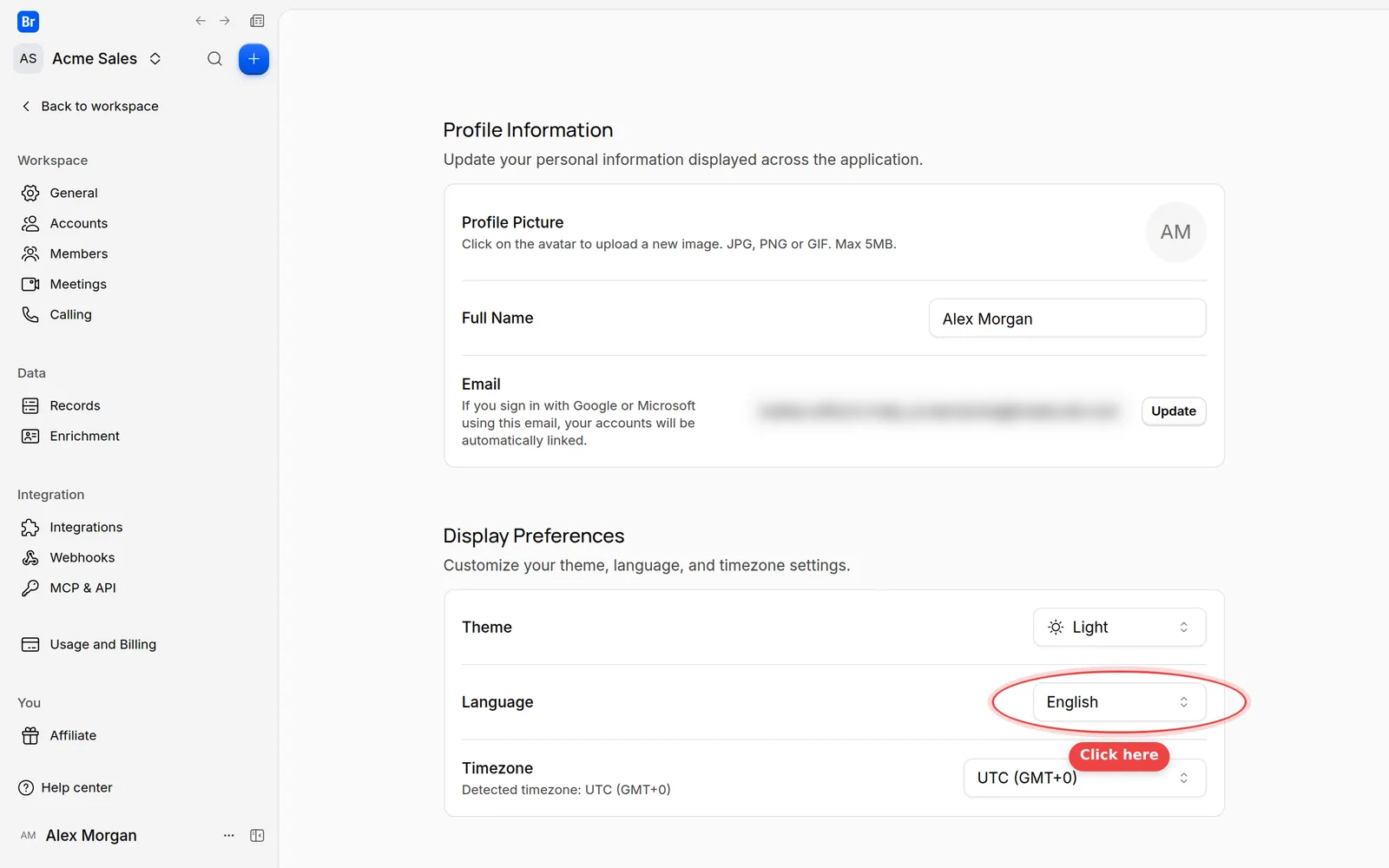Viewport: 1389px width, 868px height.
Task: Open the Webhooks page
Action: 82,557
